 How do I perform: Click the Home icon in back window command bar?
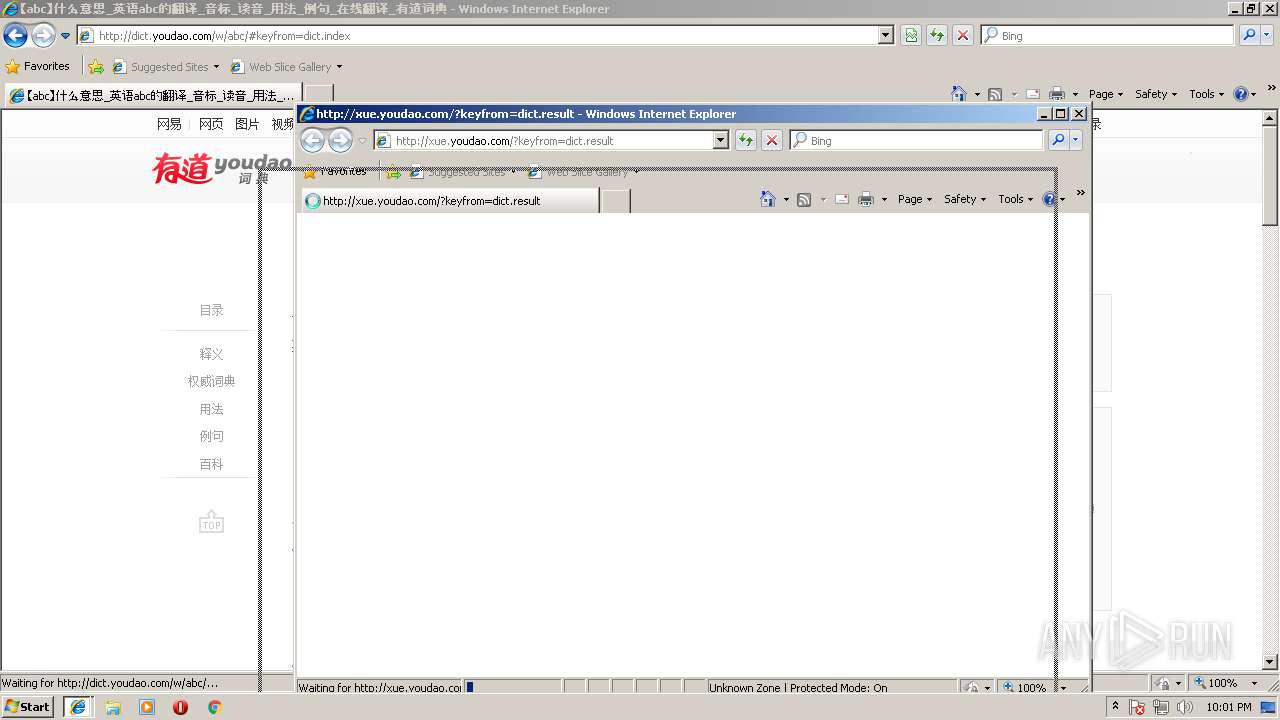[x=959, y=94]
